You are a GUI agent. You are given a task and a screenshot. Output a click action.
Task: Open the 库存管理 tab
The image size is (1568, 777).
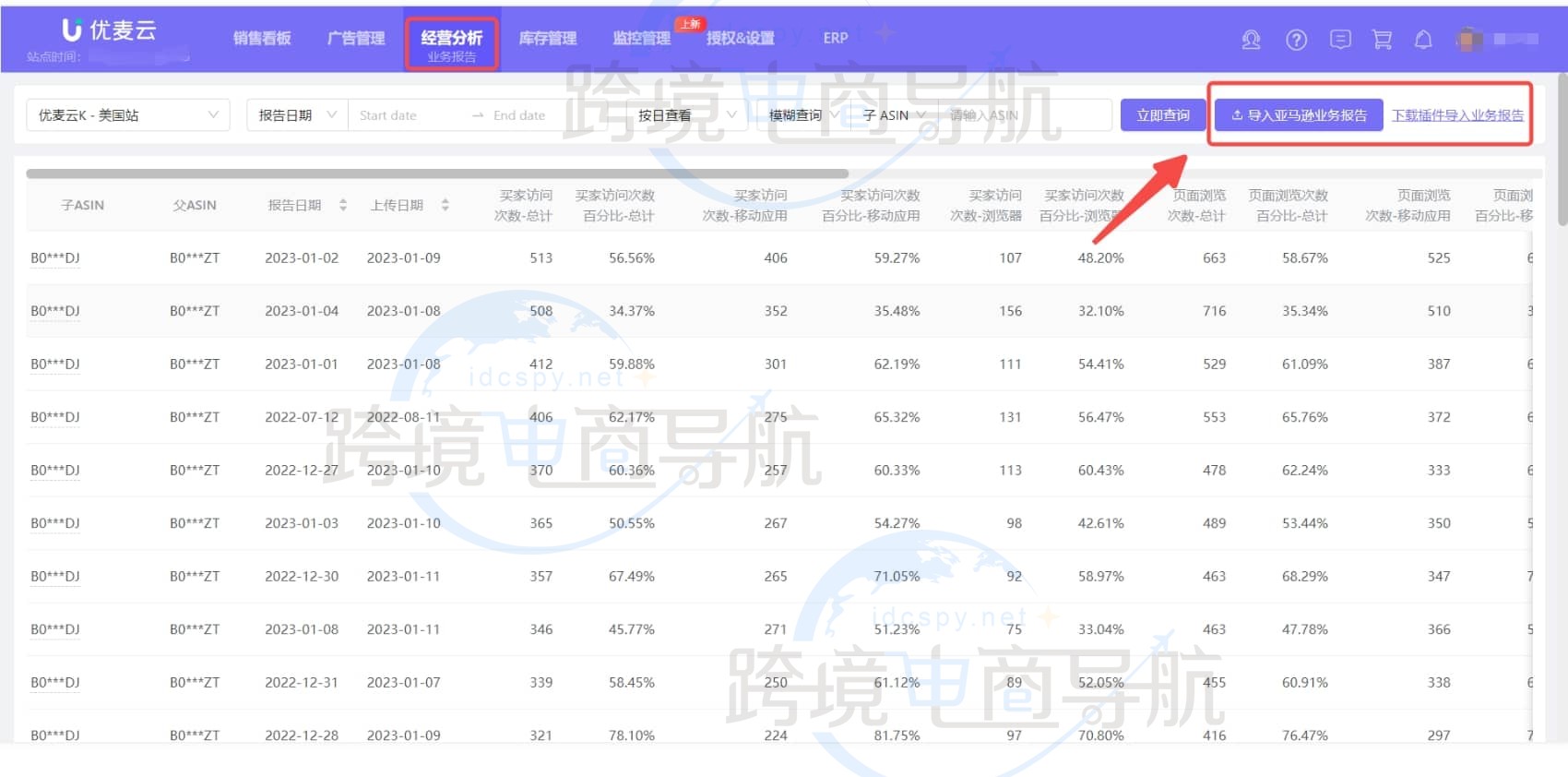(x=548, y=38)
